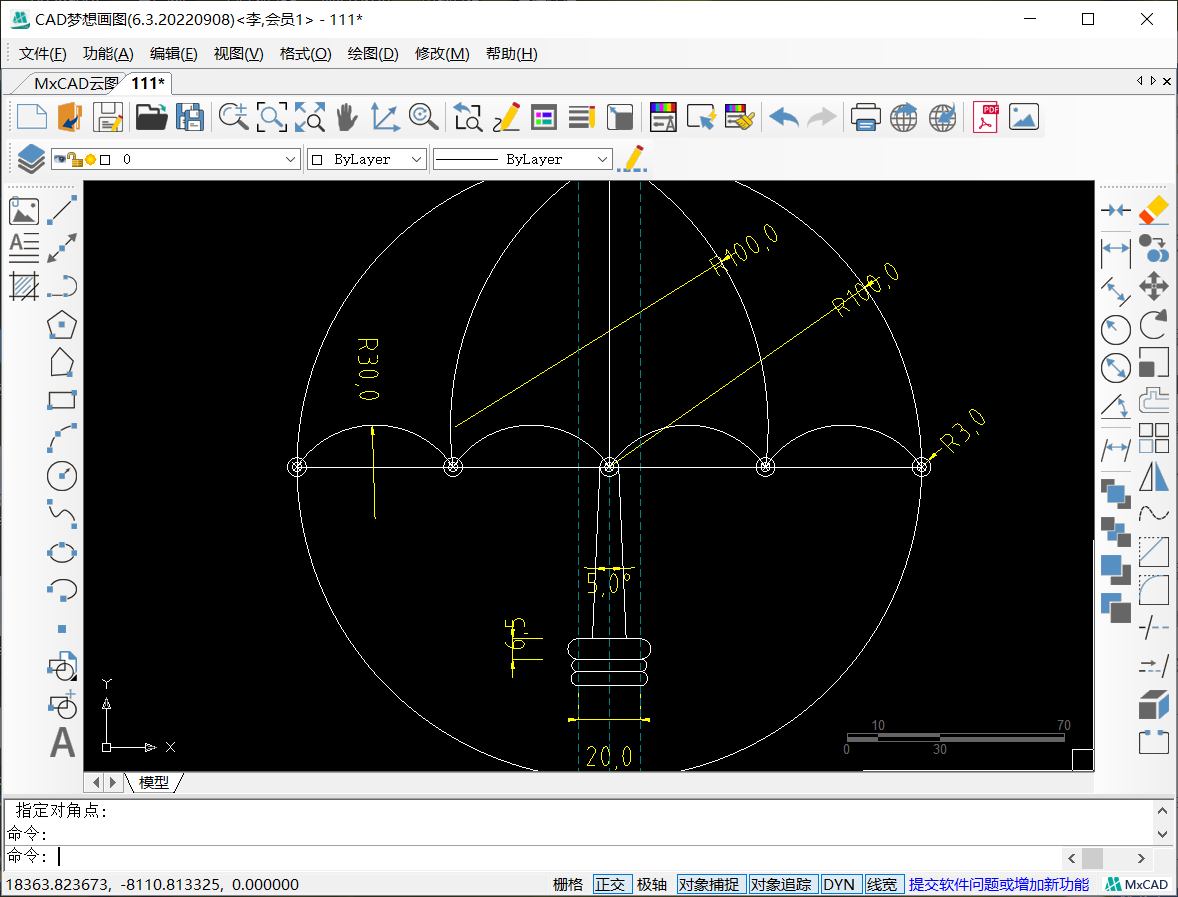Open the 绘图(D) menu

click(373, 53)
